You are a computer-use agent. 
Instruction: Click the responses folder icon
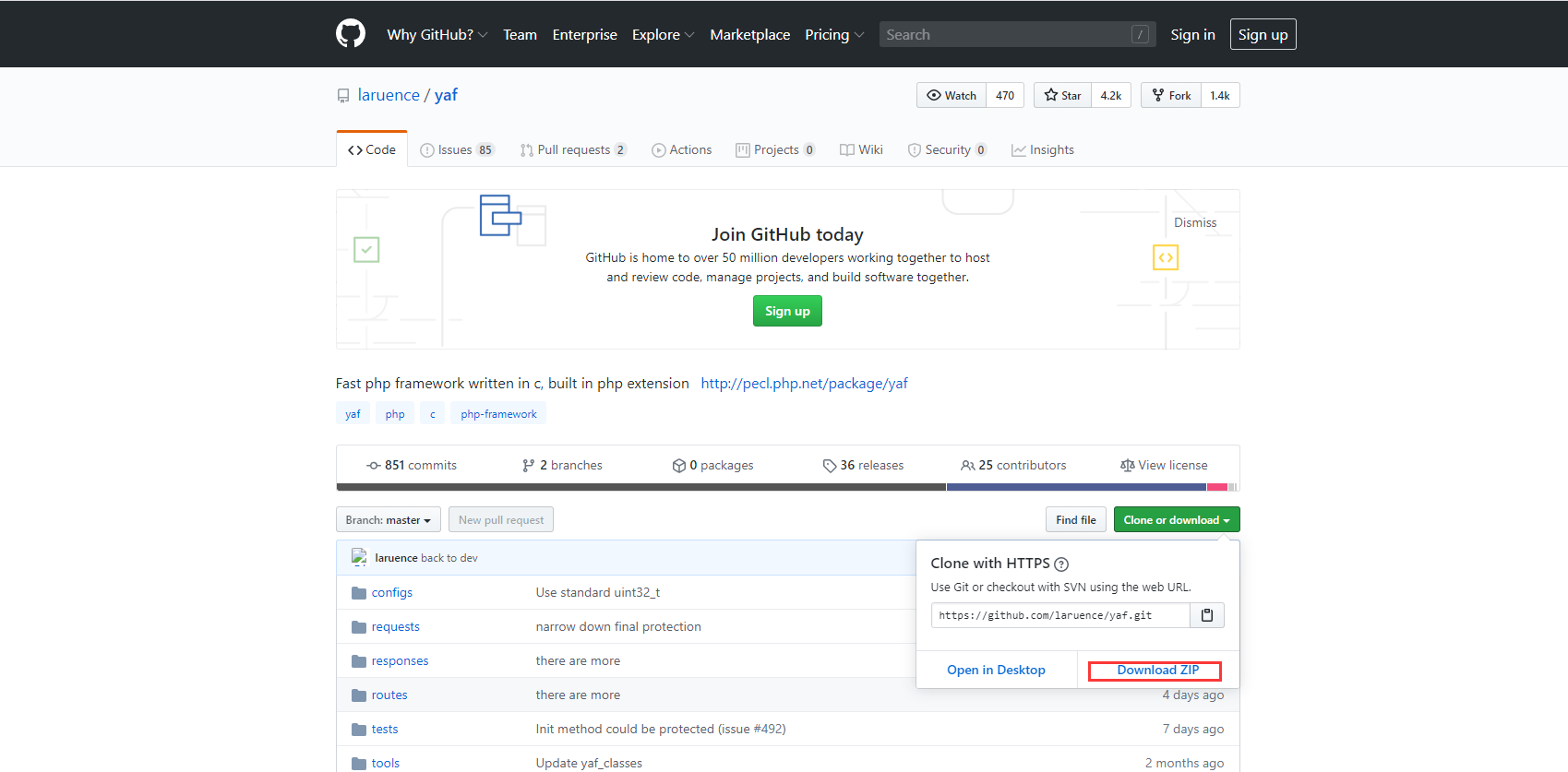pyautogui.click(x=359, y=661)
